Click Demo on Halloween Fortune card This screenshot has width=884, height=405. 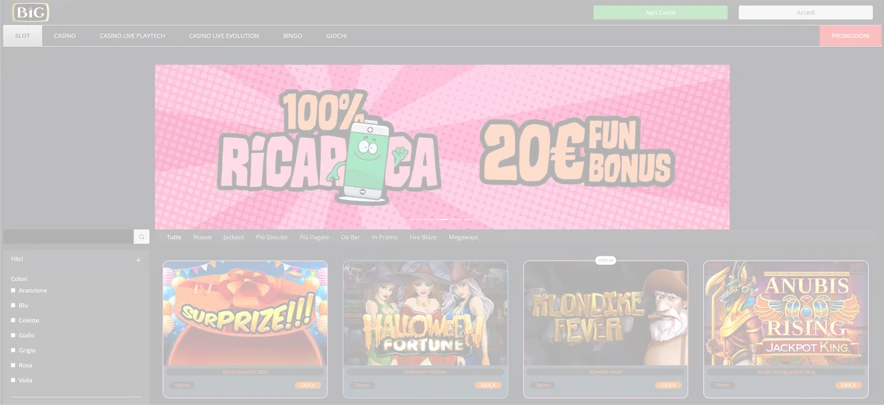362,385
